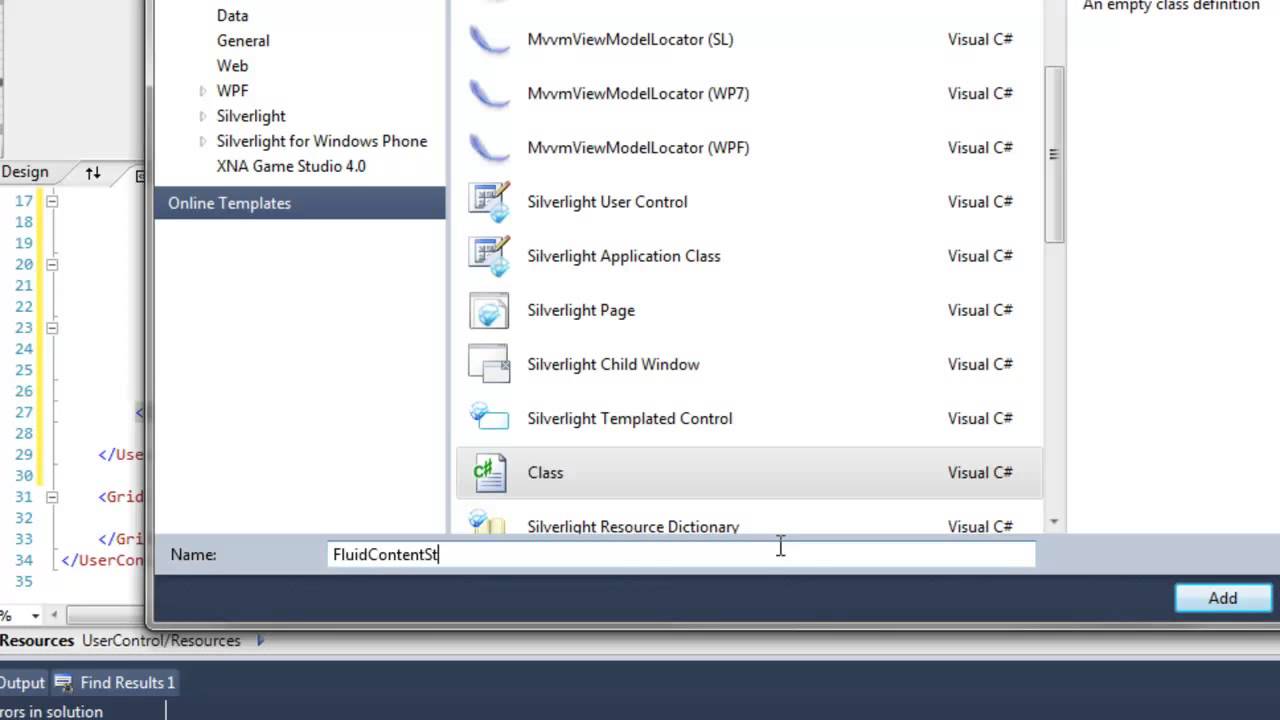Viewport: 1280px width, 720px height.
Task: Click the Silverlight User Control icon
Action: tap(490, 202)
